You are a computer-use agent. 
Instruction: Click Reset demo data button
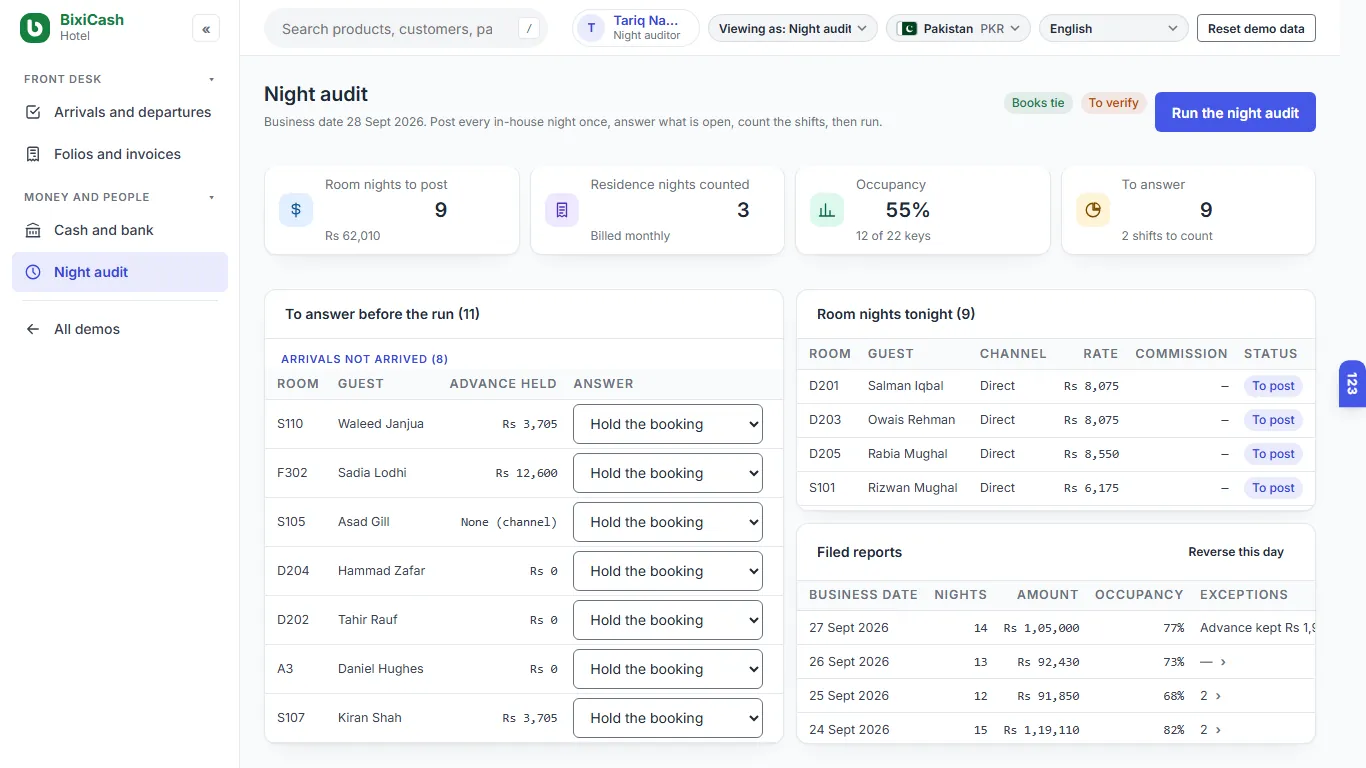1256,28
